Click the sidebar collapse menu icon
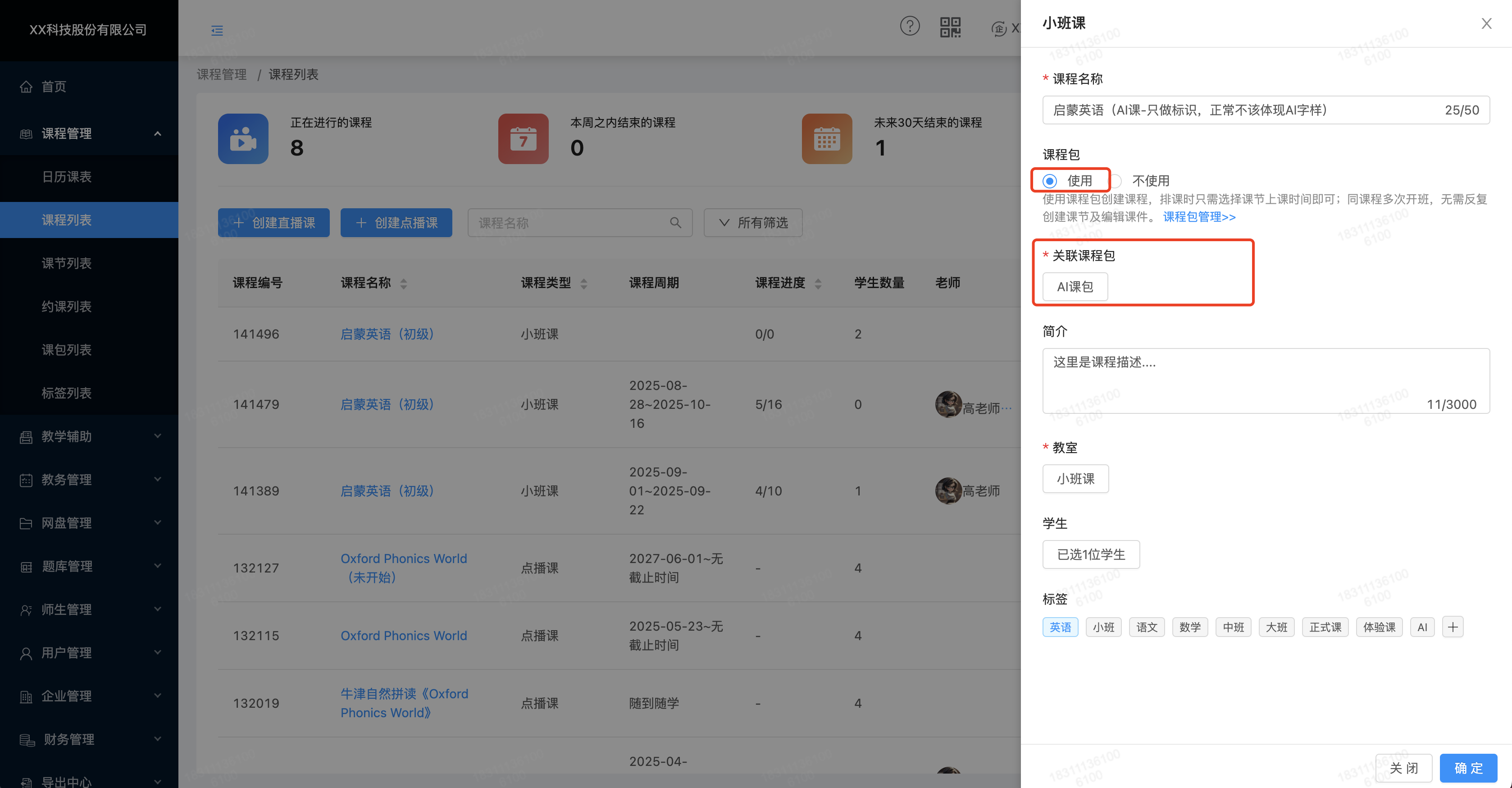The height and width of the screenshot is (788, 1512). pyautogui.click(x=217, y=31)
